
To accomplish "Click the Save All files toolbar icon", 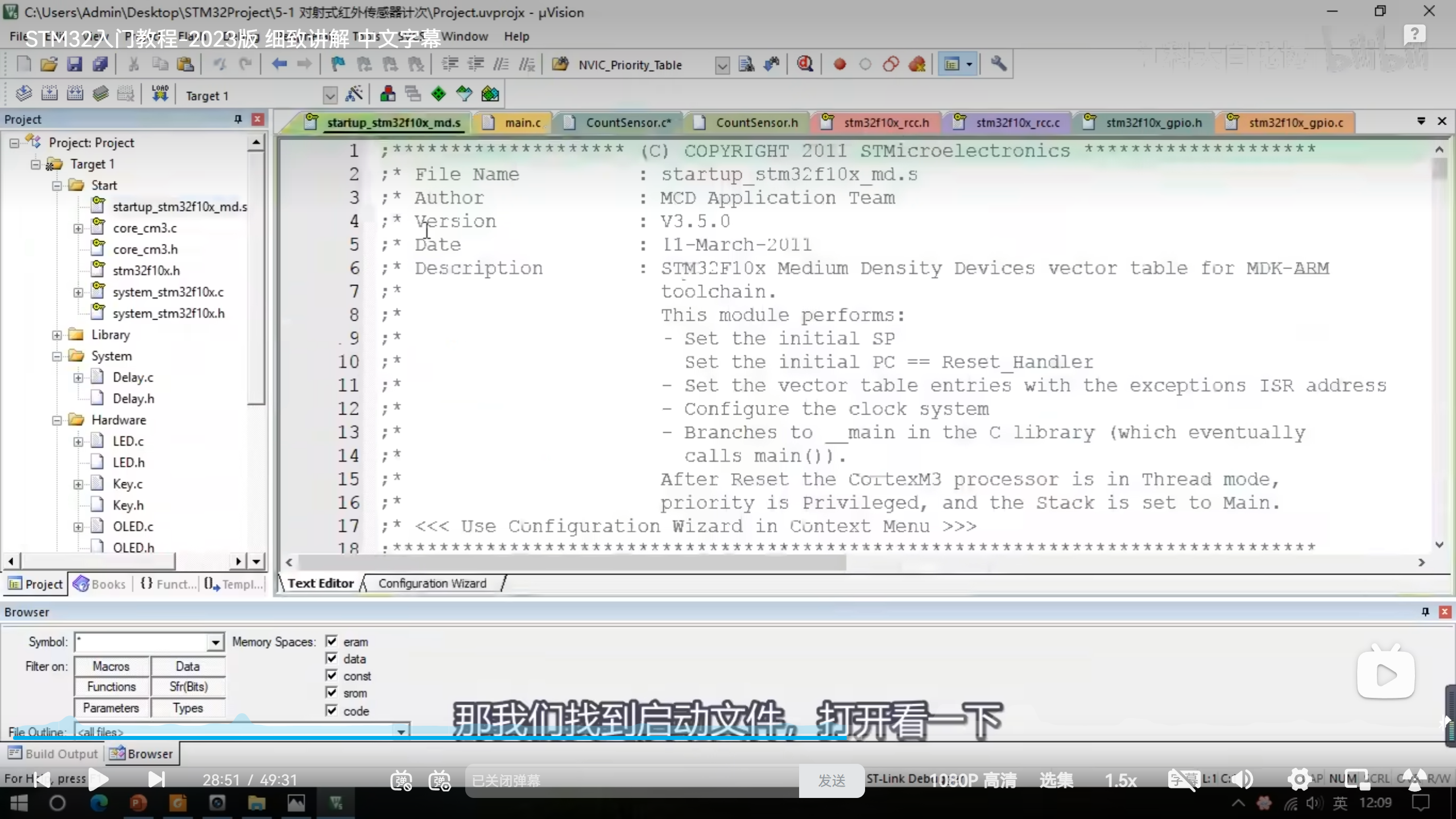I will coord(100,64).
